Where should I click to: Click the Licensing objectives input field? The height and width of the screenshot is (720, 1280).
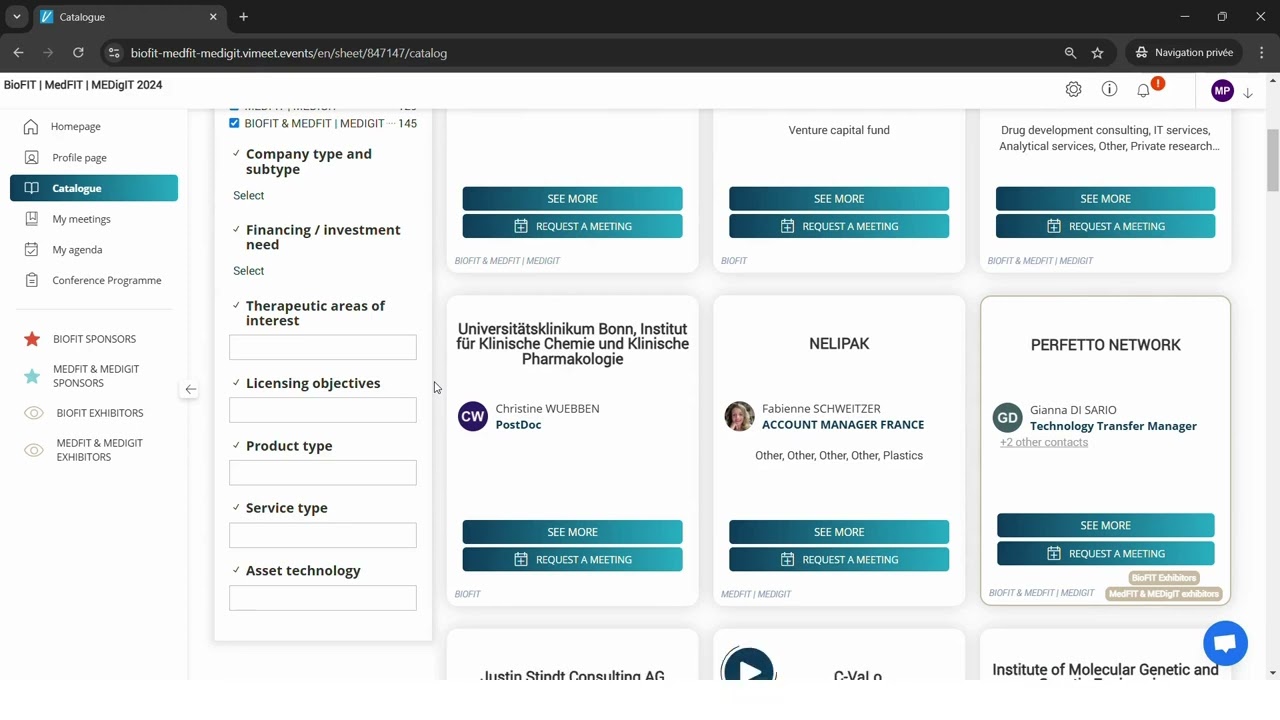[x=323, y=410]
